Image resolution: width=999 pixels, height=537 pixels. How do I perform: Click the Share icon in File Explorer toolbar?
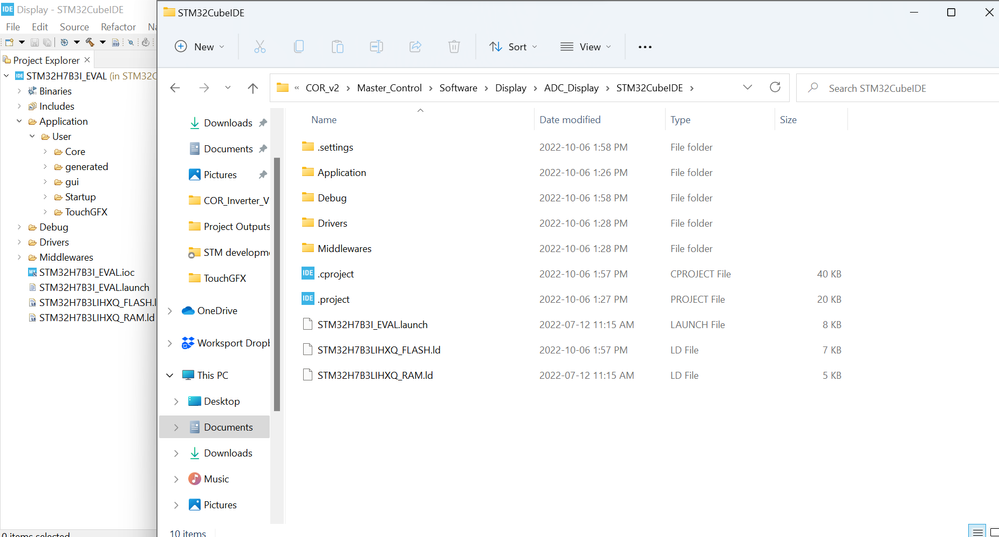click(415, 47)
